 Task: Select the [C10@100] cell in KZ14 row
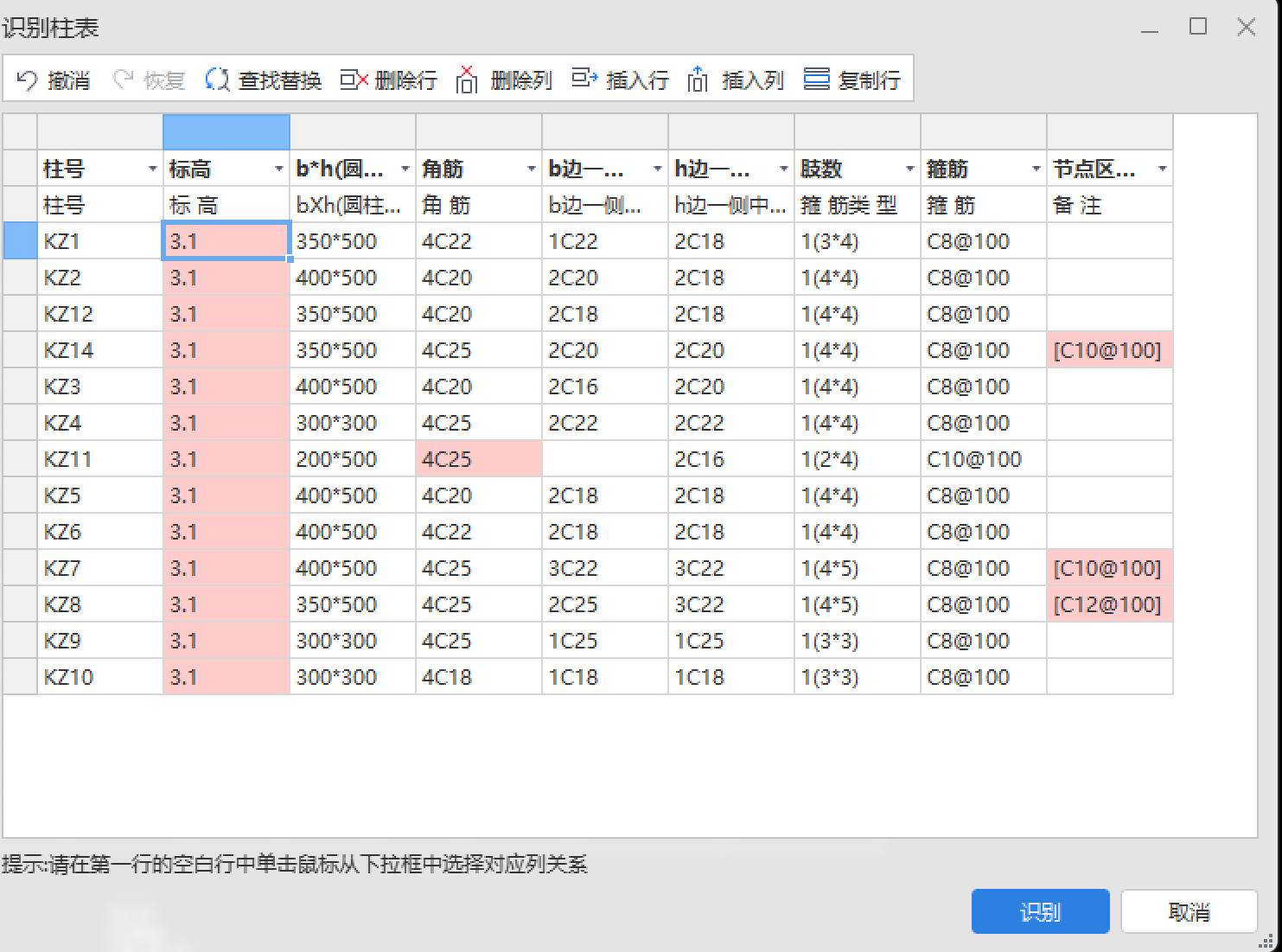pyautogui.click(x=1110, y=350)
